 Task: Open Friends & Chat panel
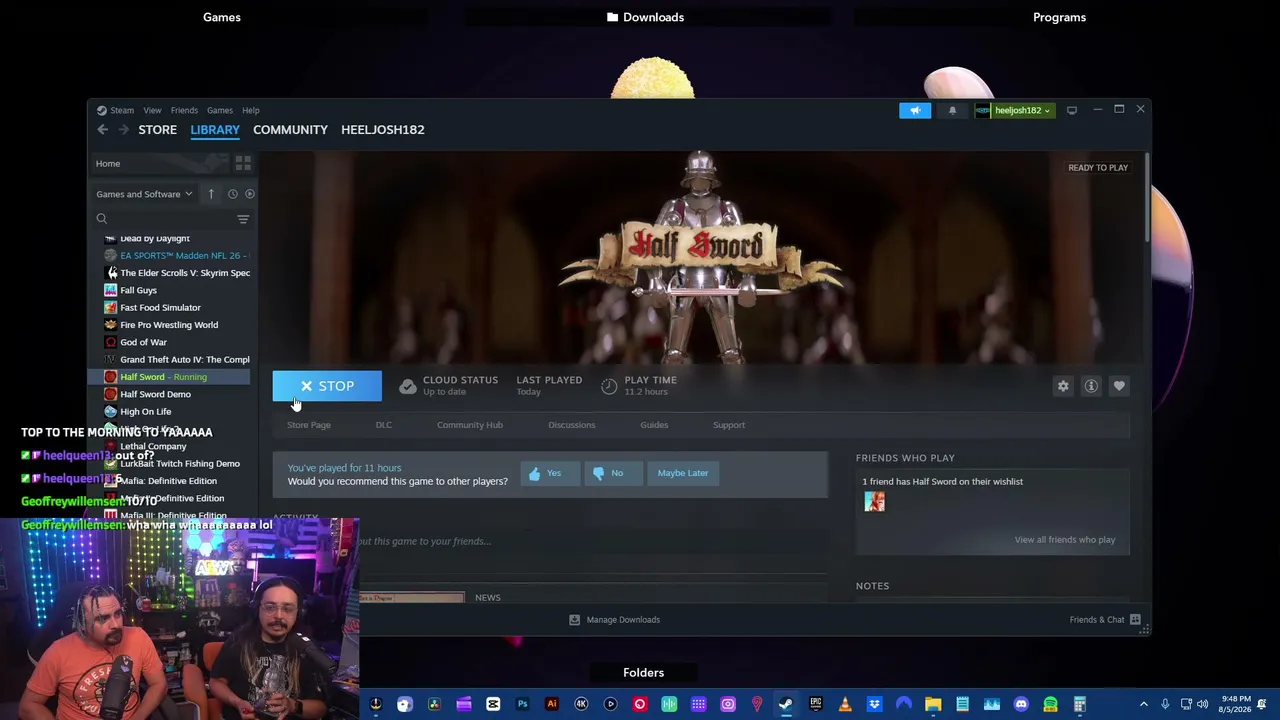(x=1105, y=620)
